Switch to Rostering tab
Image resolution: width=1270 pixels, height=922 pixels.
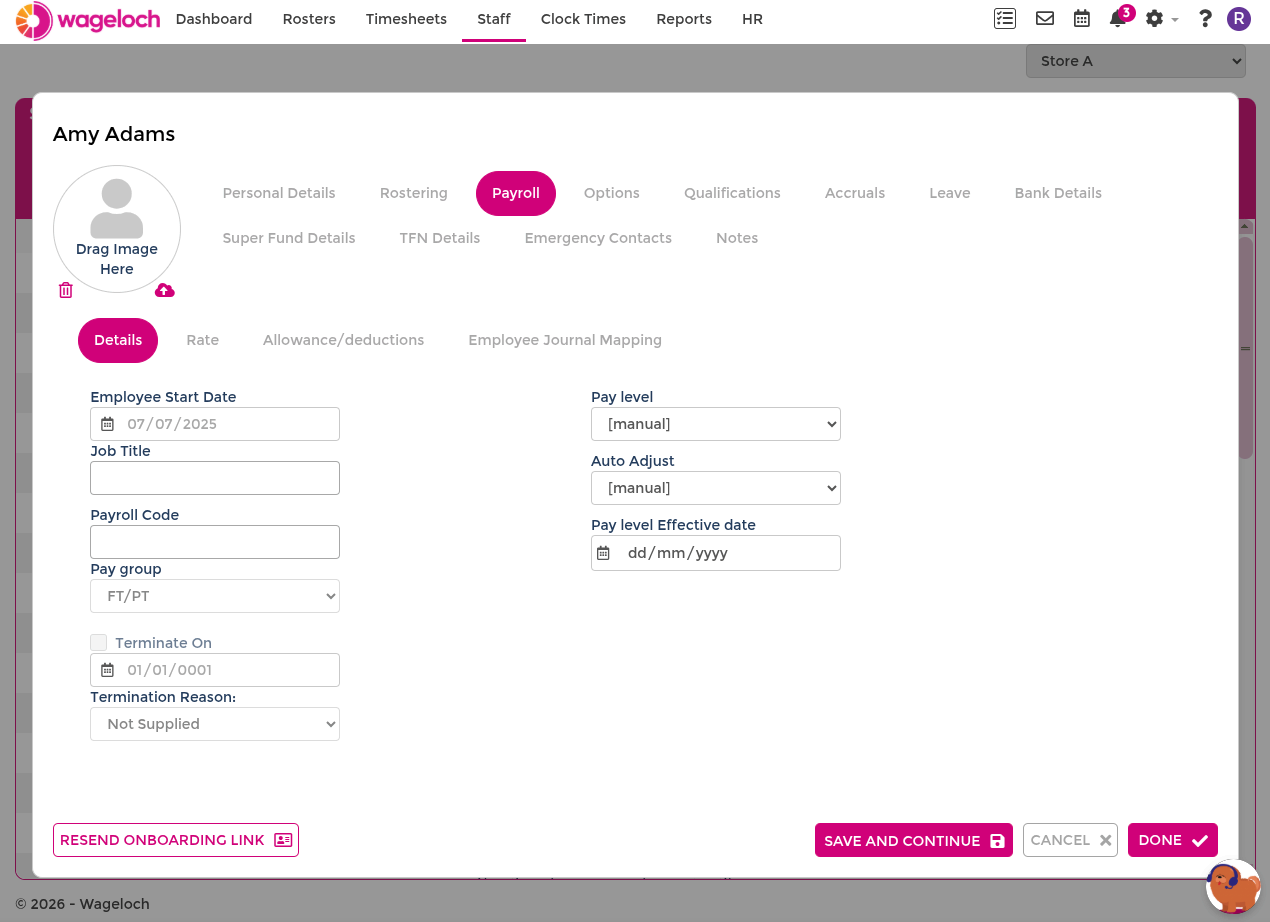(414, 193)
